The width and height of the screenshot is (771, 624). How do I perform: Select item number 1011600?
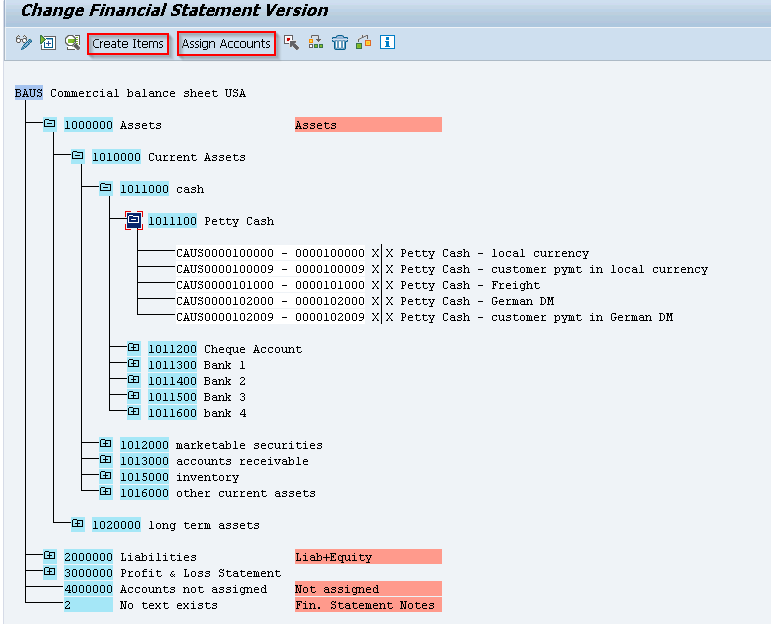tap(173, 413)
